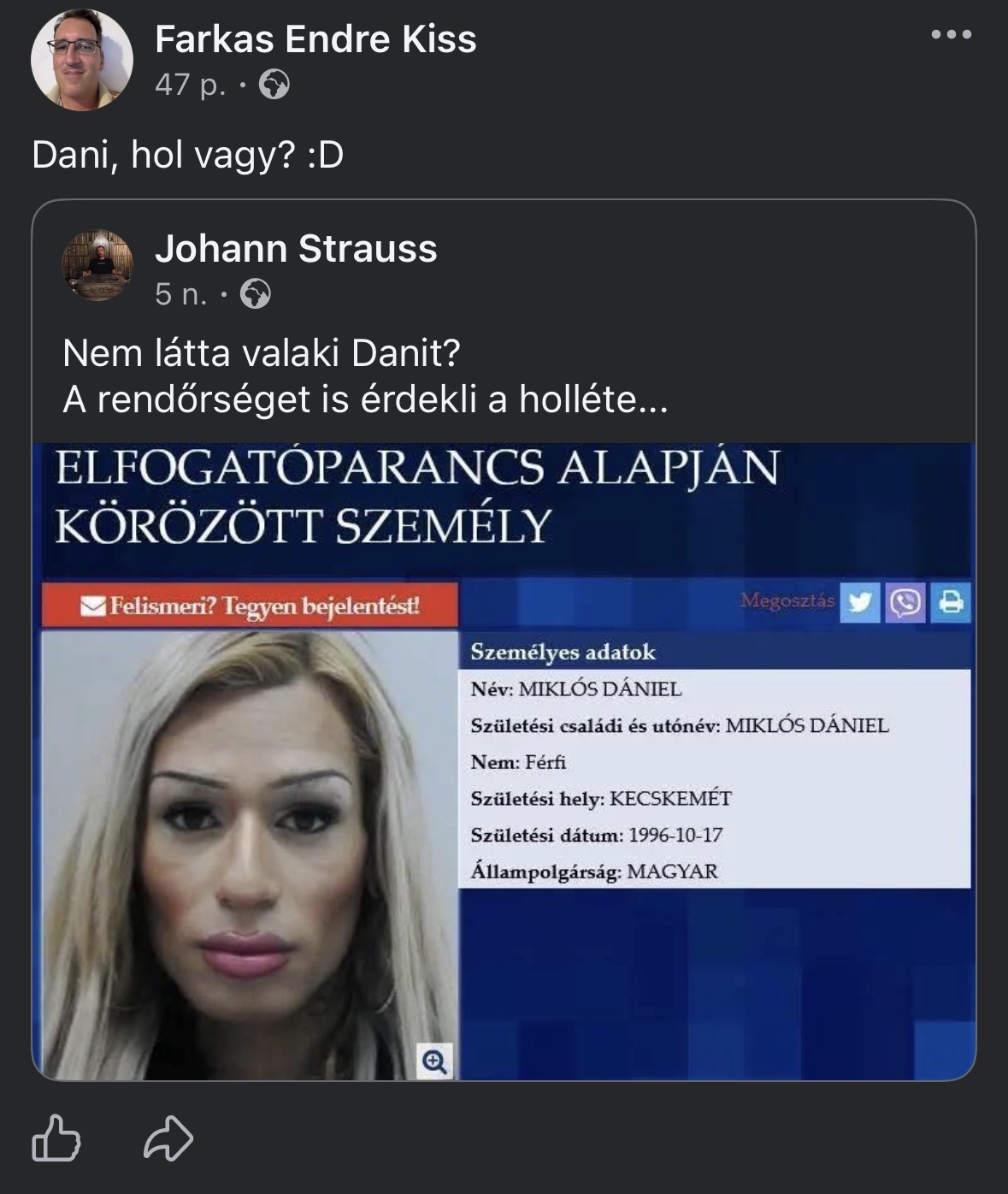
Task: Open the wanted person photo
Action: (x=250, y=855)
